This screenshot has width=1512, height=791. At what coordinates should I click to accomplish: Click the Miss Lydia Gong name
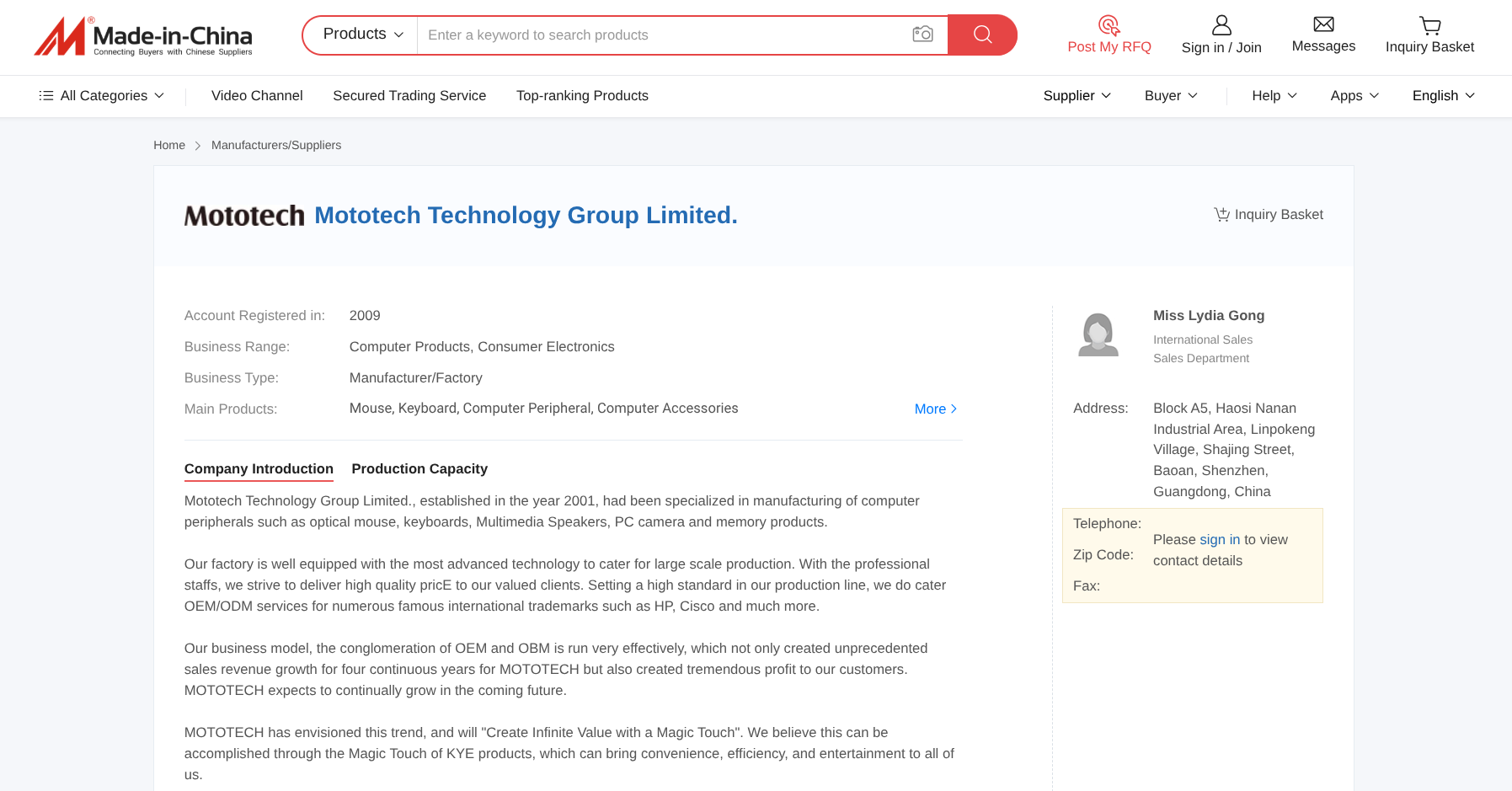click(x=1209, y=316)
